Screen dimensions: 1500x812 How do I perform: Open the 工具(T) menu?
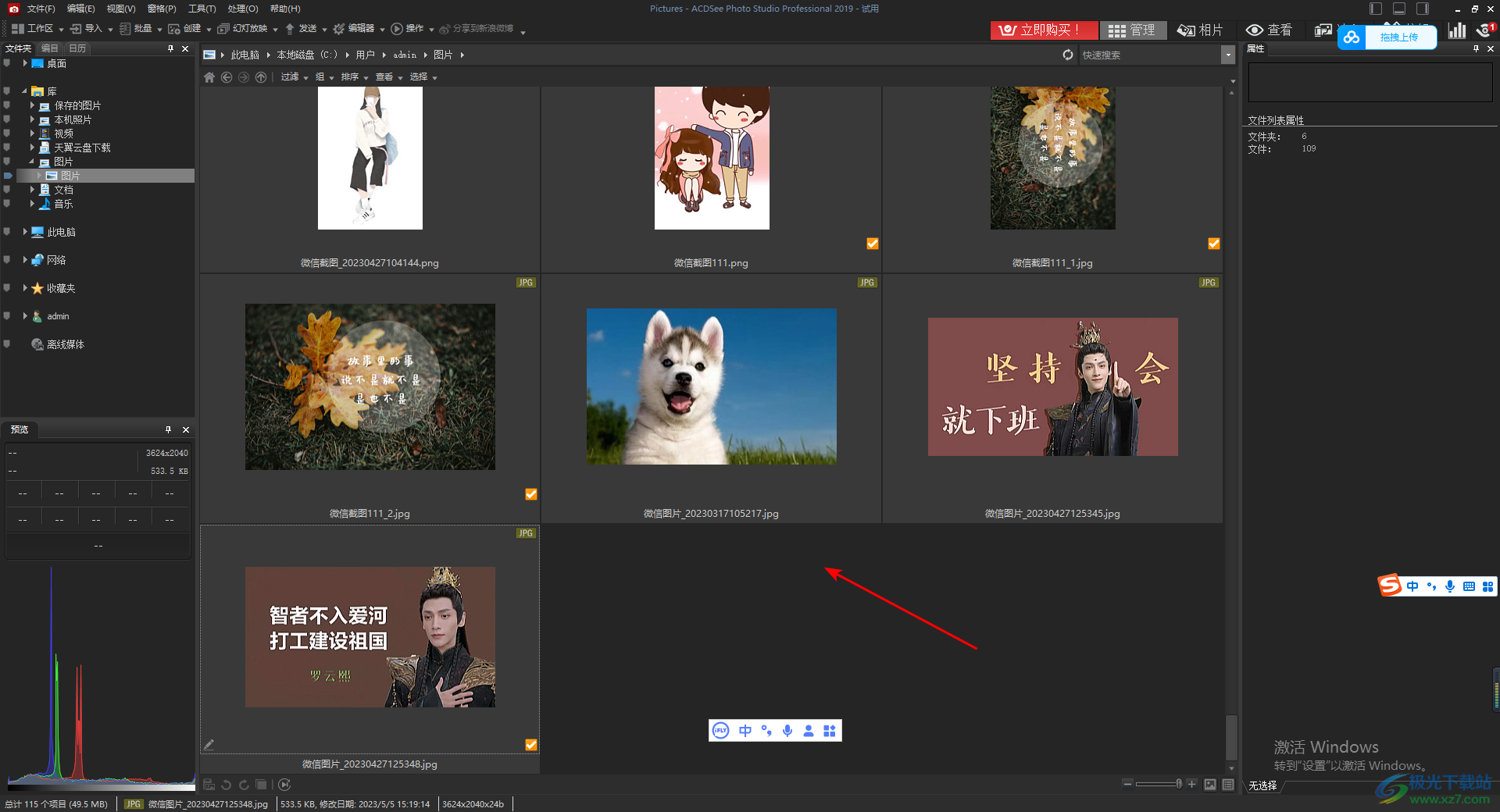point(202,9)
